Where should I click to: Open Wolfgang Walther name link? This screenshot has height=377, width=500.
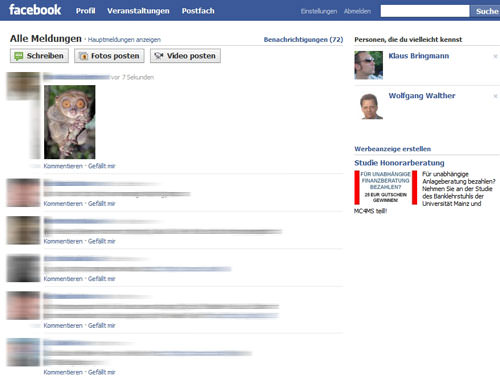422,96
